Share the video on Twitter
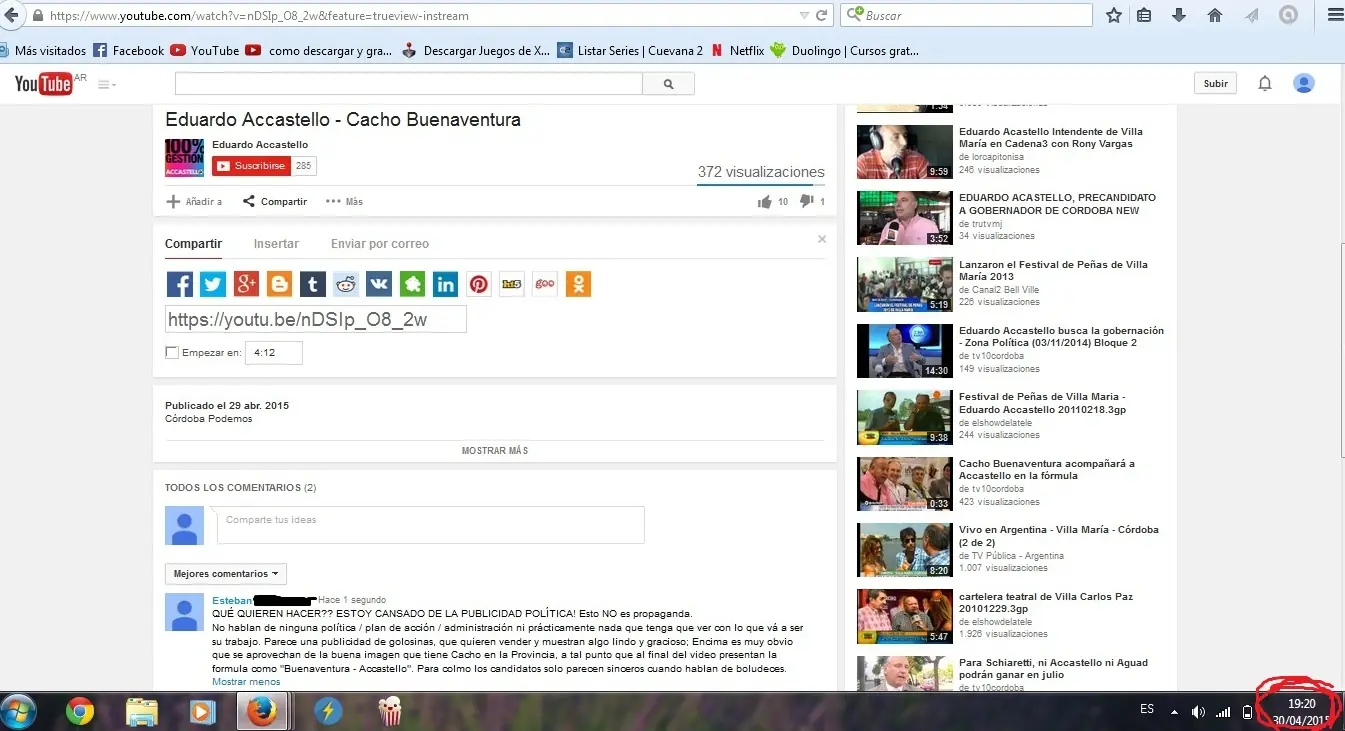 213,284
